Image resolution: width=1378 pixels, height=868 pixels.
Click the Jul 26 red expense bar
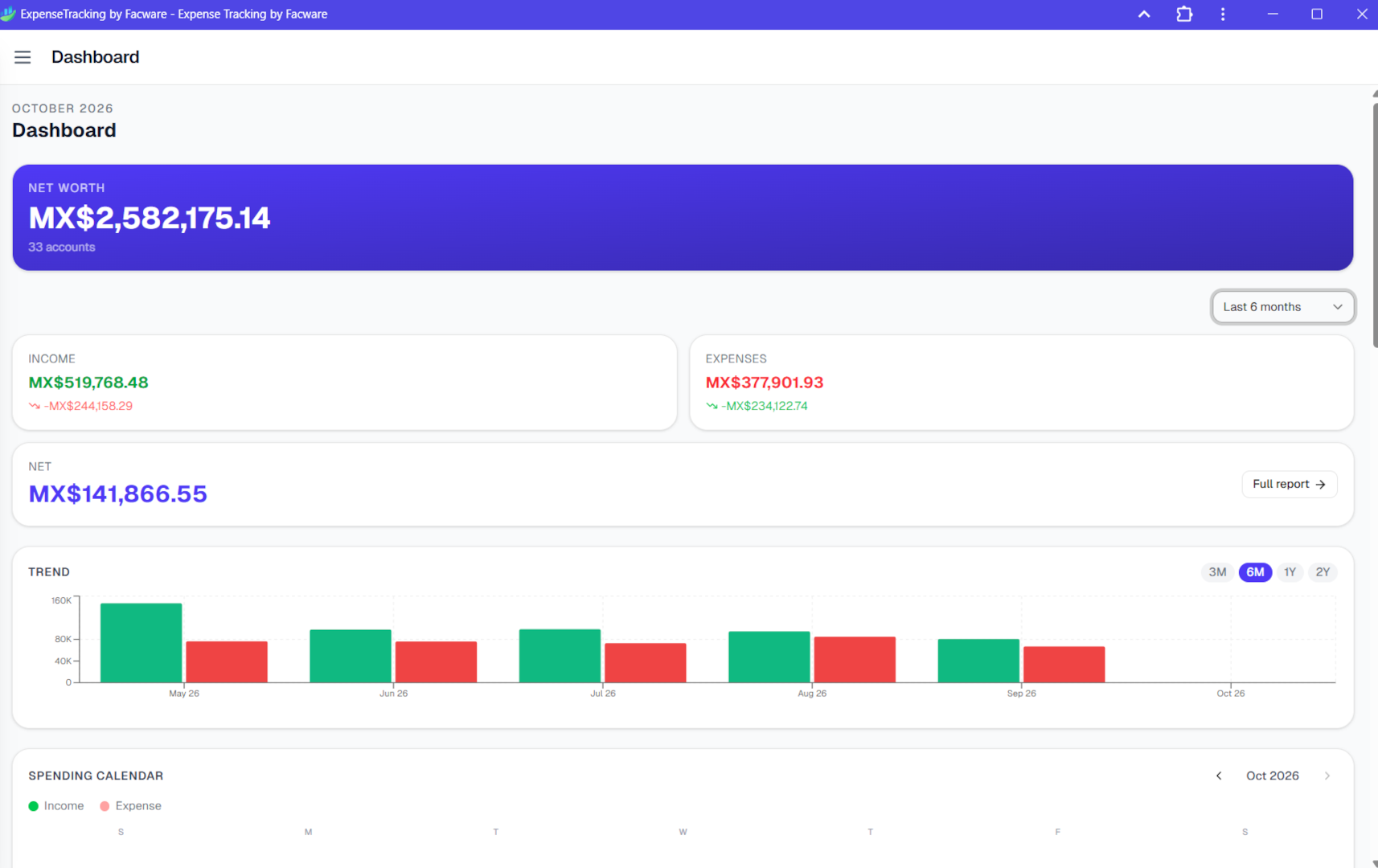(646, 663)
